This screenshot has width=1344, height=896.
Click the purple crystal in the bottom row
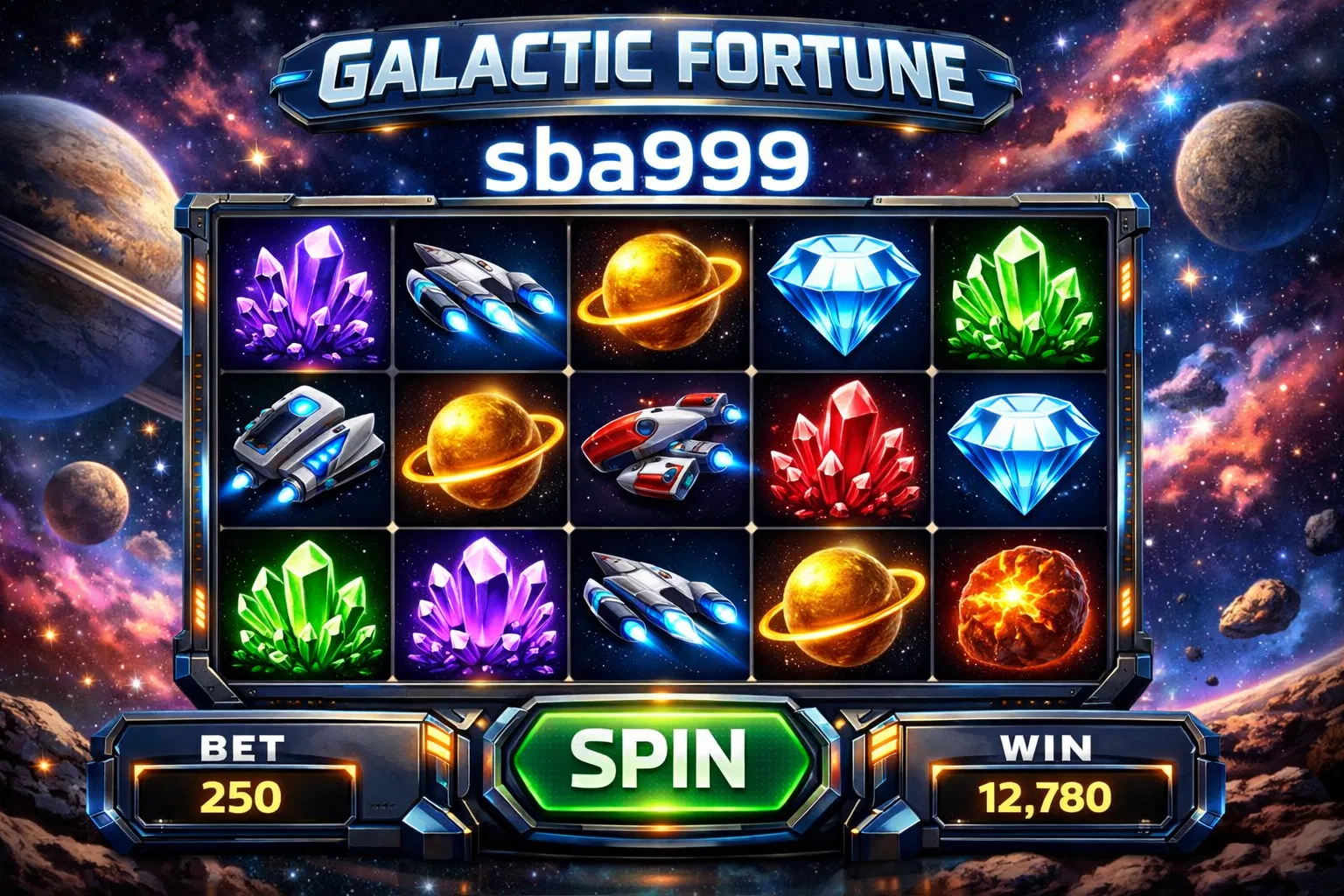[482, 606]
